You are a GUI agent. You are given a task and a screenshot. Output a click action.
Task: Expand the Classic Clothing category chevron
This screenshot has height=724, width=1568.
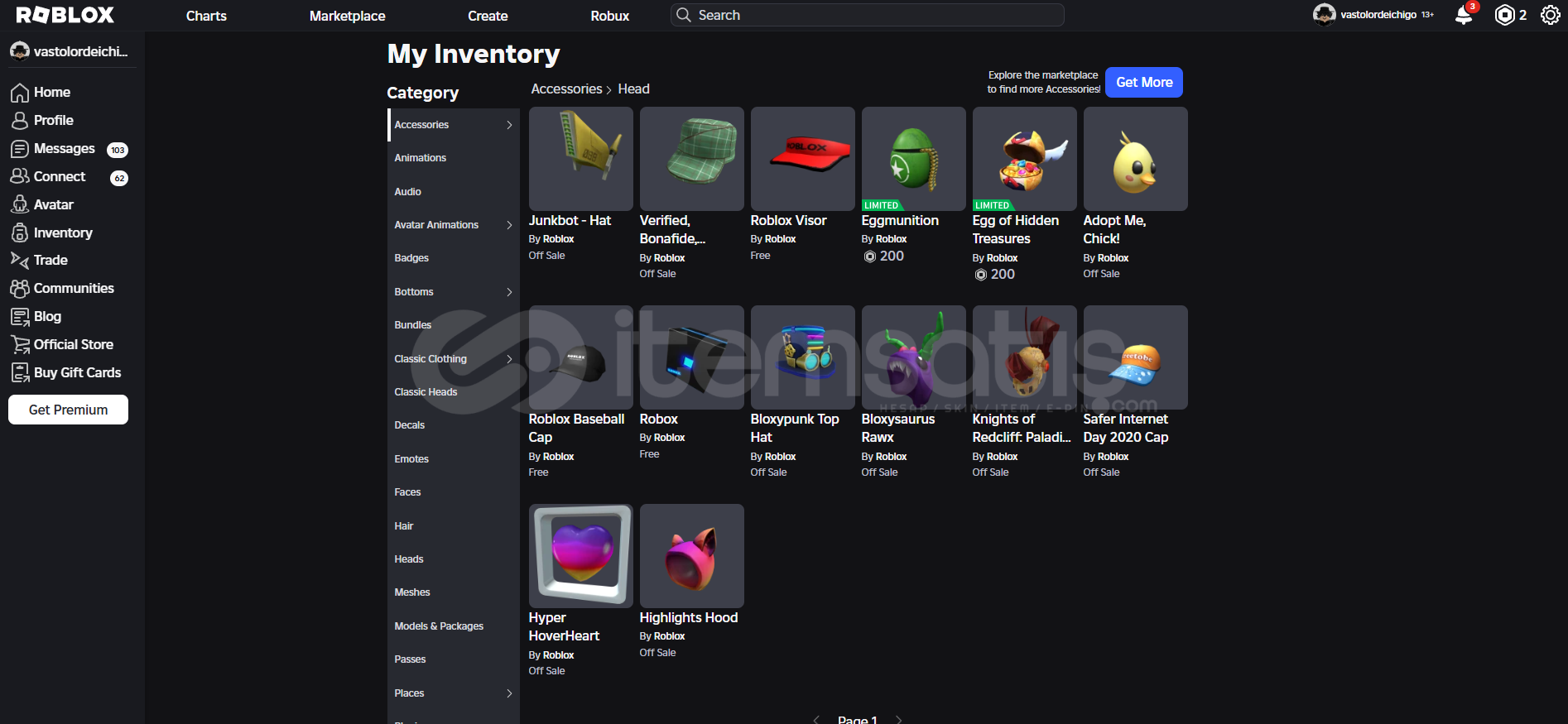tap(509, 359)
